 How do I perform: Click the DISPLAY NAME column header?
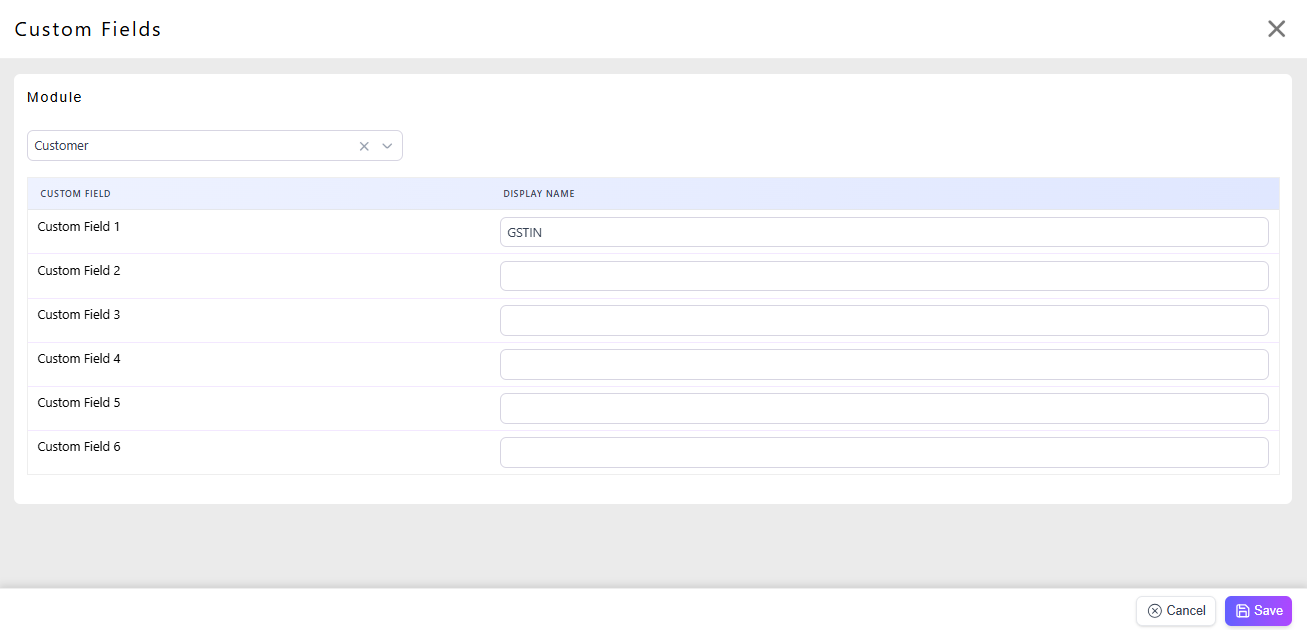tap(539, 194)
